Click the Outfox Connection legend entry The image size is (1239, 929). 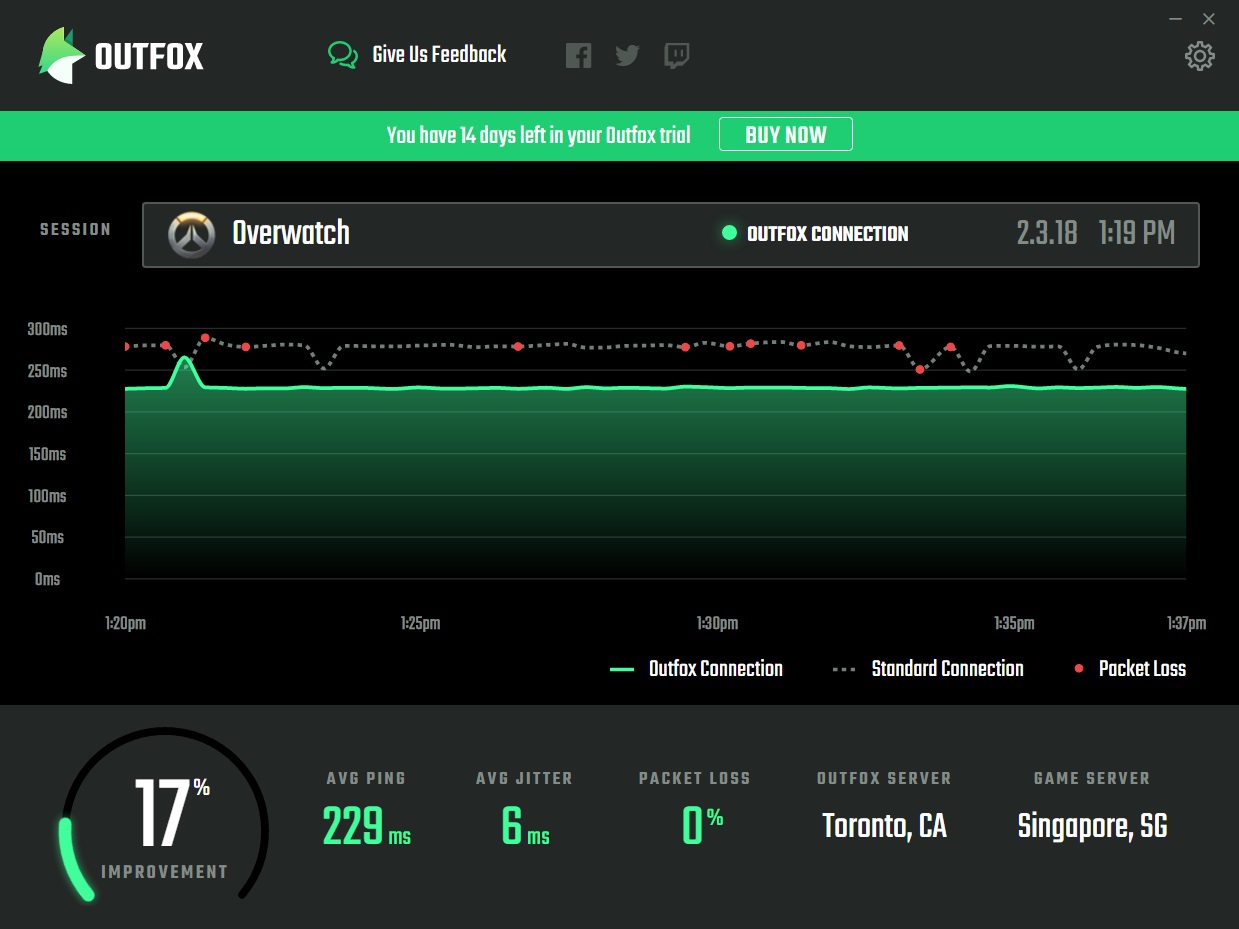point(696,669)
